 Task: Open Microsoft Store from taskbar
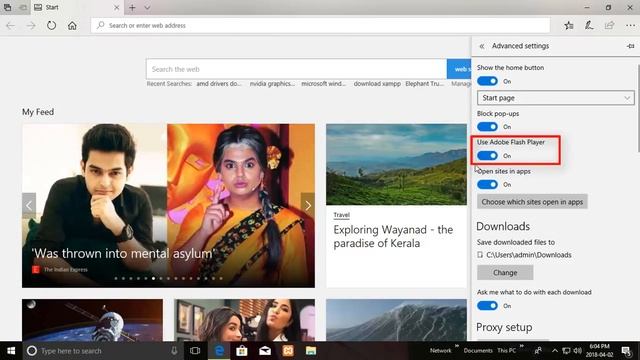point(242,351)
